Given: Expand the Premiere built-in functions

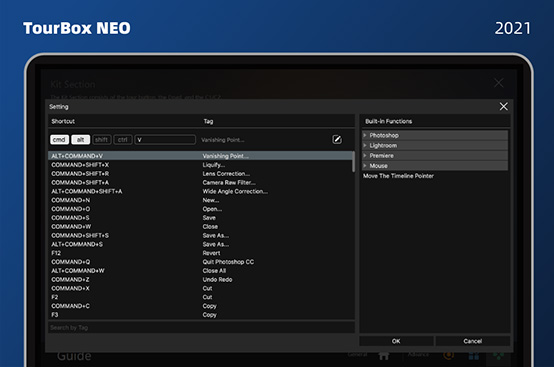Looking at the screenshot, I should [x=435, y=155].
